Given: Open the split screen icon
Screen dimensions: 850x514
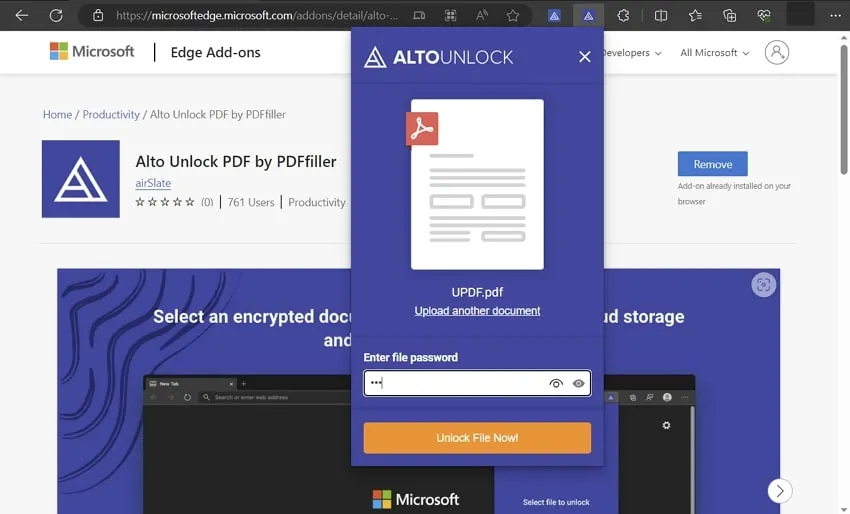Looking at the screenshot, I should coord(661,16).
